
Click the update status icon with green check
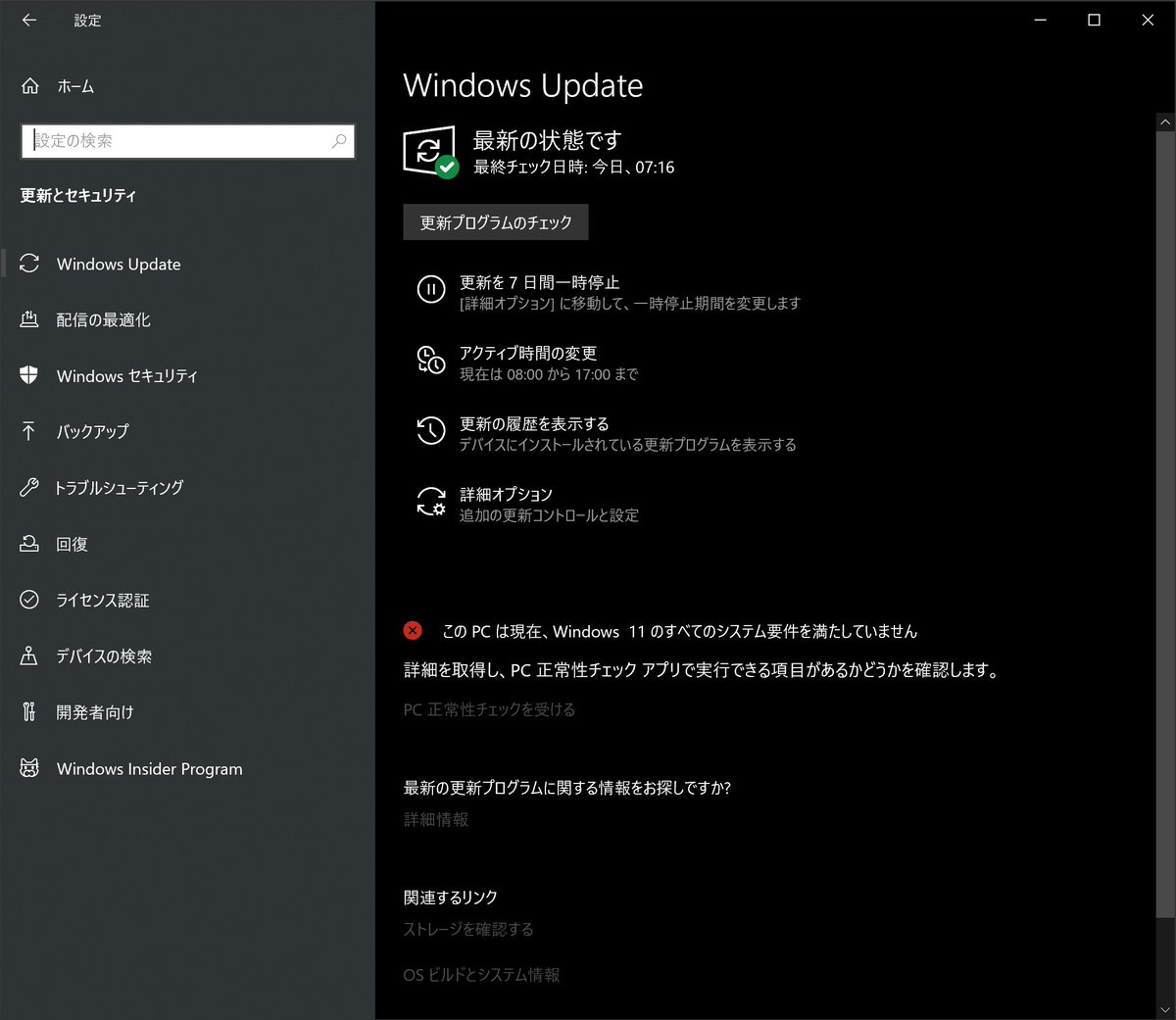point(430,152)
